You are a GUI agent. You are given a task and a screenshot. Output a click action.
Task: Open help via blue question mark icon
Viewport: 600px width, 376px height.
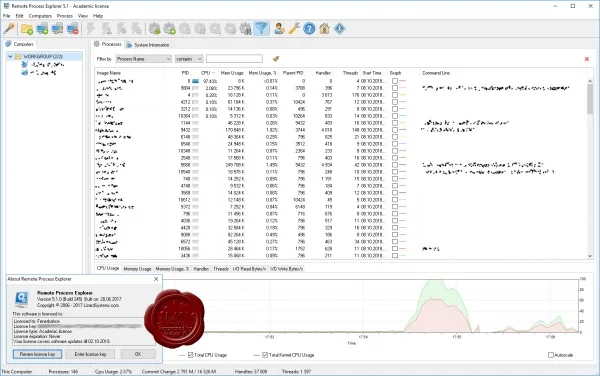(x=309, y=29)
